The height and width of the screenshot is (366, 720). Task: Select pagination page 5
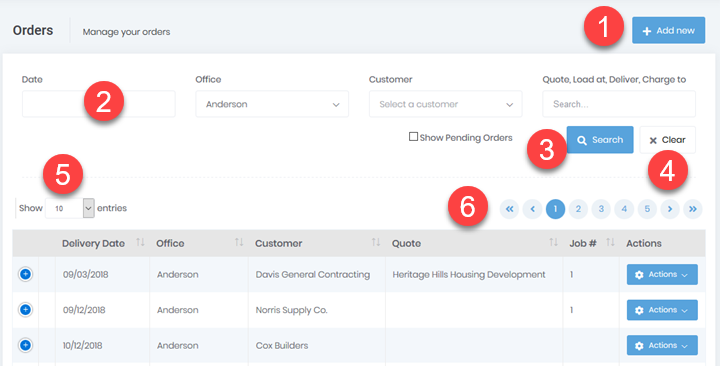pos(647,209)
